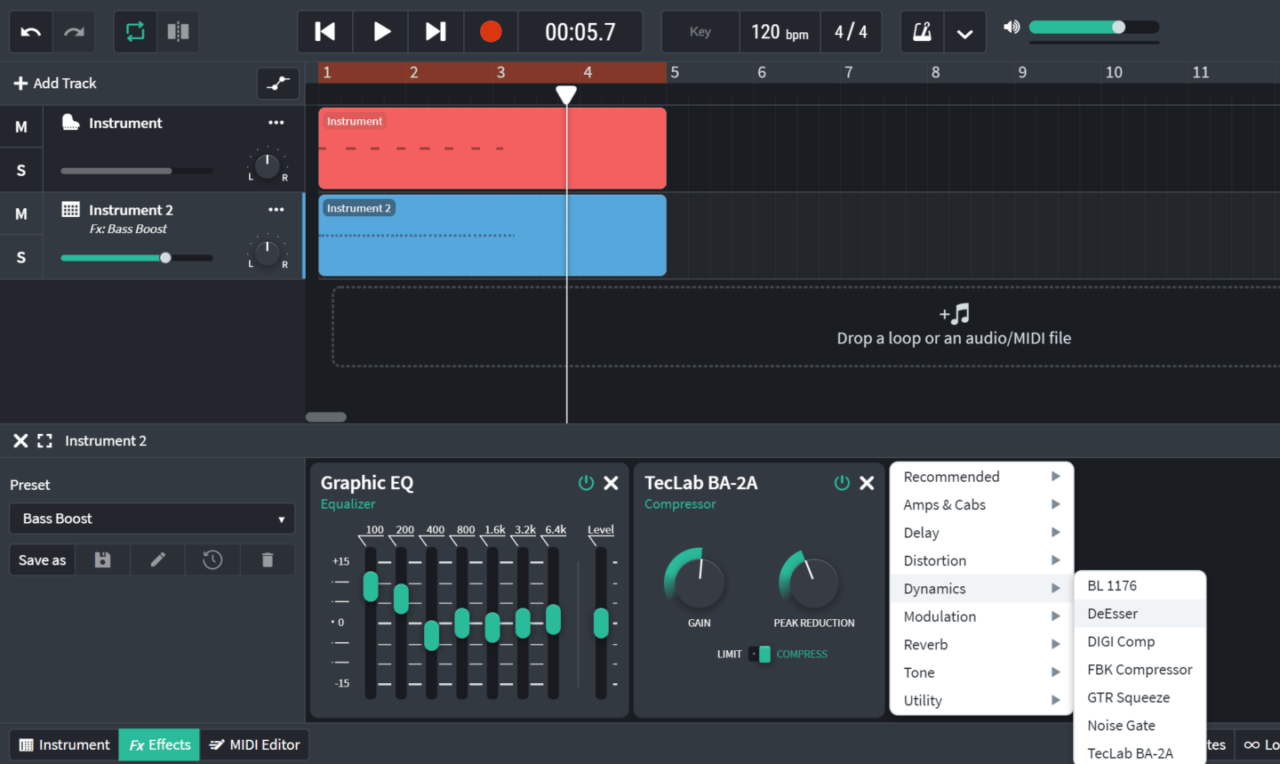The height and width of the screenshot is (764, 1280).
Task: Click the undo arrow icon
Action: [x=30, y=31]
